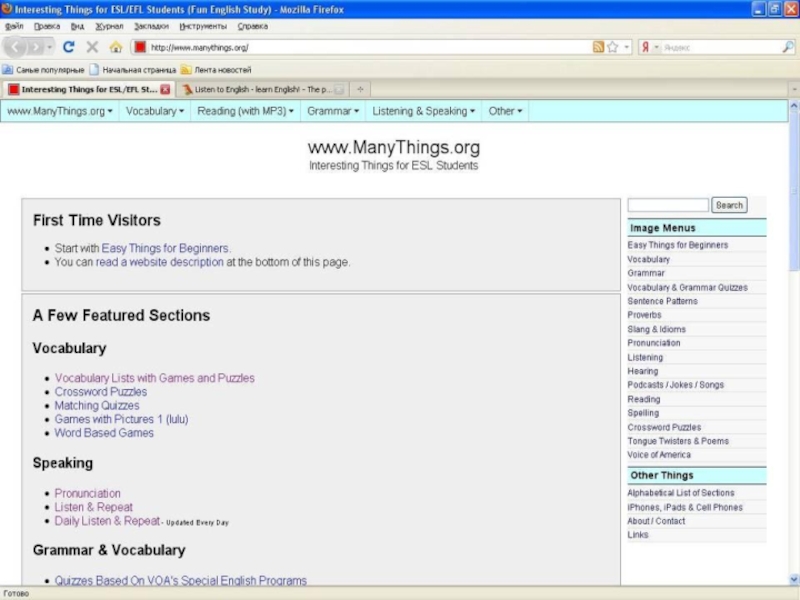Viewport: 800px width, 600px height.
Task: Open the back history dropdown arrow
Action: [x=49, y=47]
